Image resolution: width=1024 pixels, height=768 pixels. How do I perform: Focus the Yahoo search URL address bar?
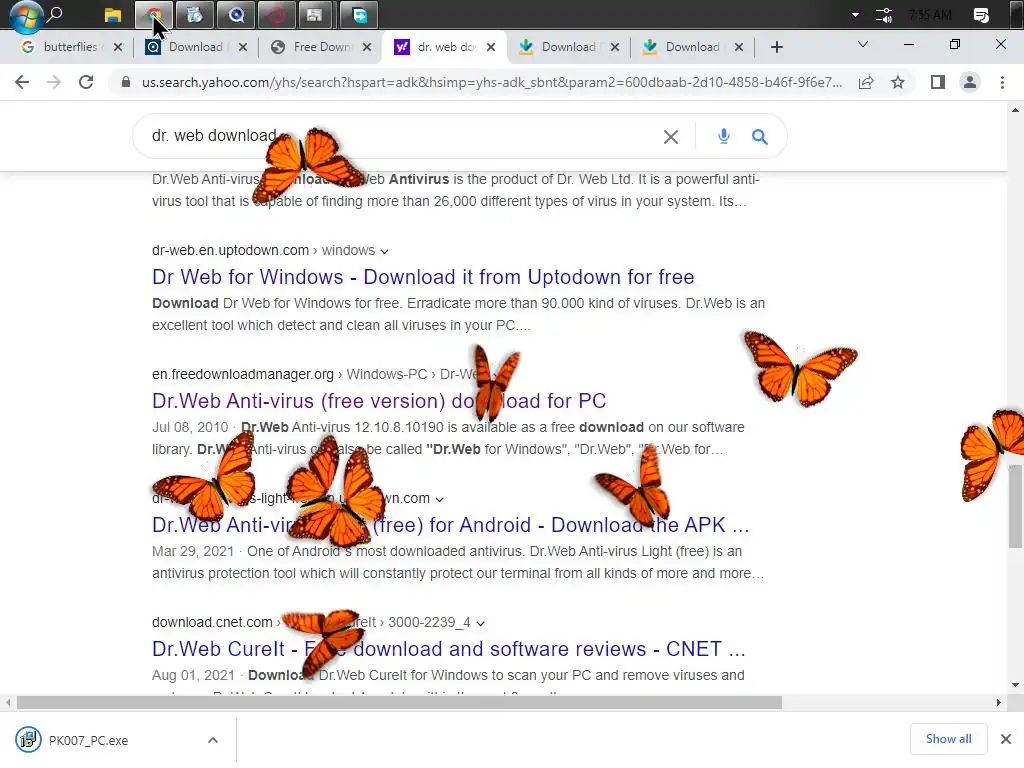click(492, 82)
